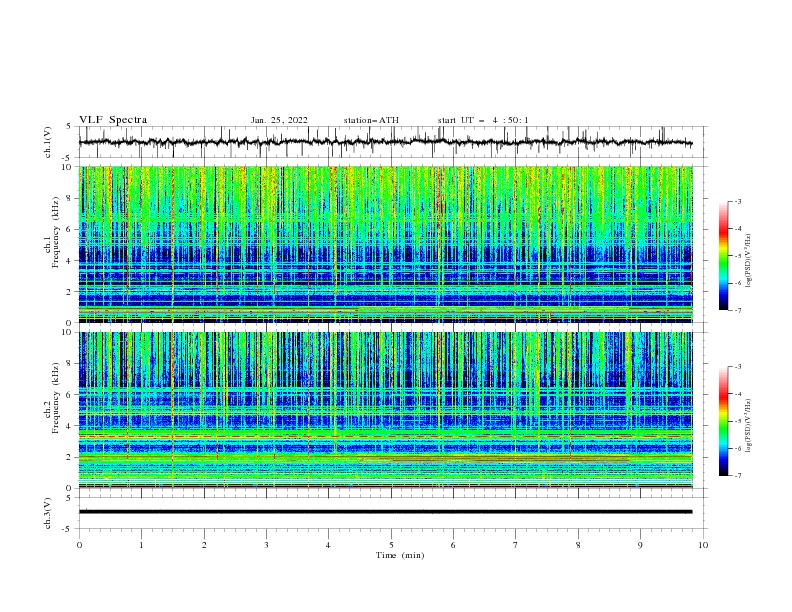Click the "station=ATH" header label

click(371, 120)
